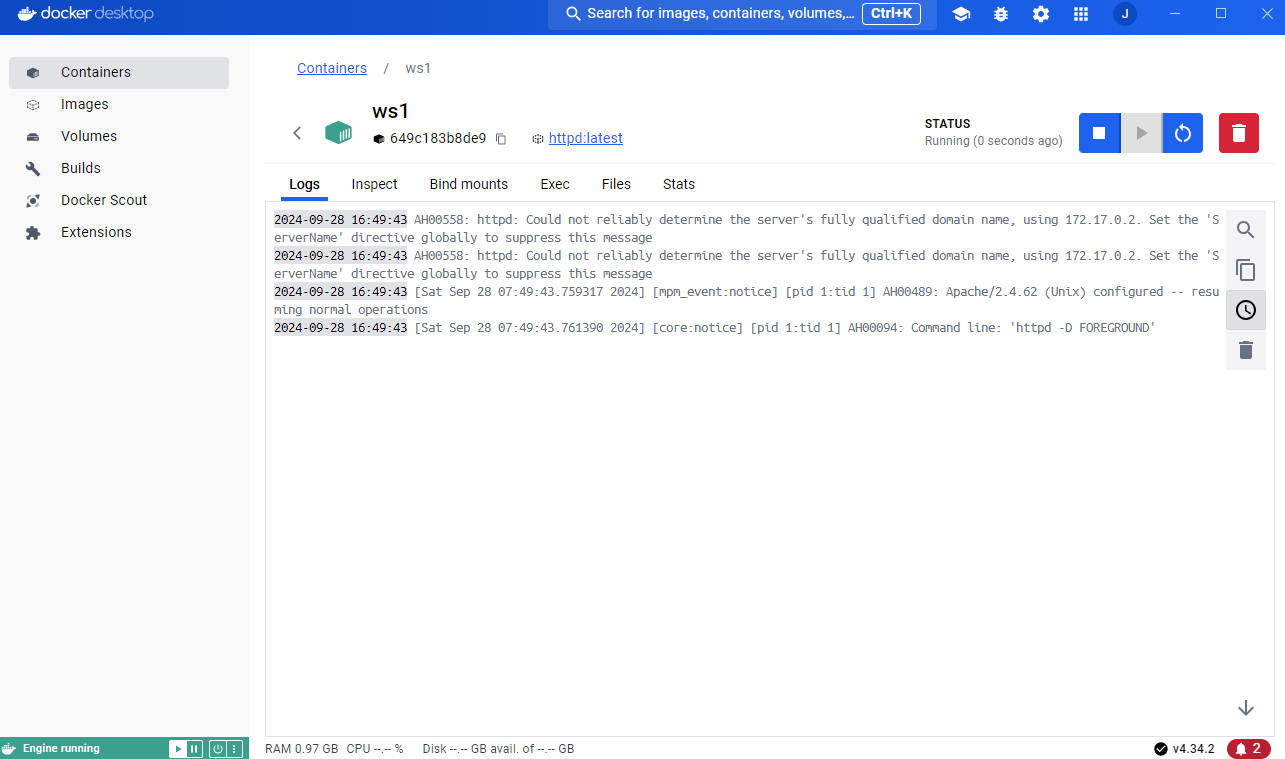1285x759 pixels.
Task: Click the greyed-out Start container button
Action: pyautogui.click(x=1141, y=133)
